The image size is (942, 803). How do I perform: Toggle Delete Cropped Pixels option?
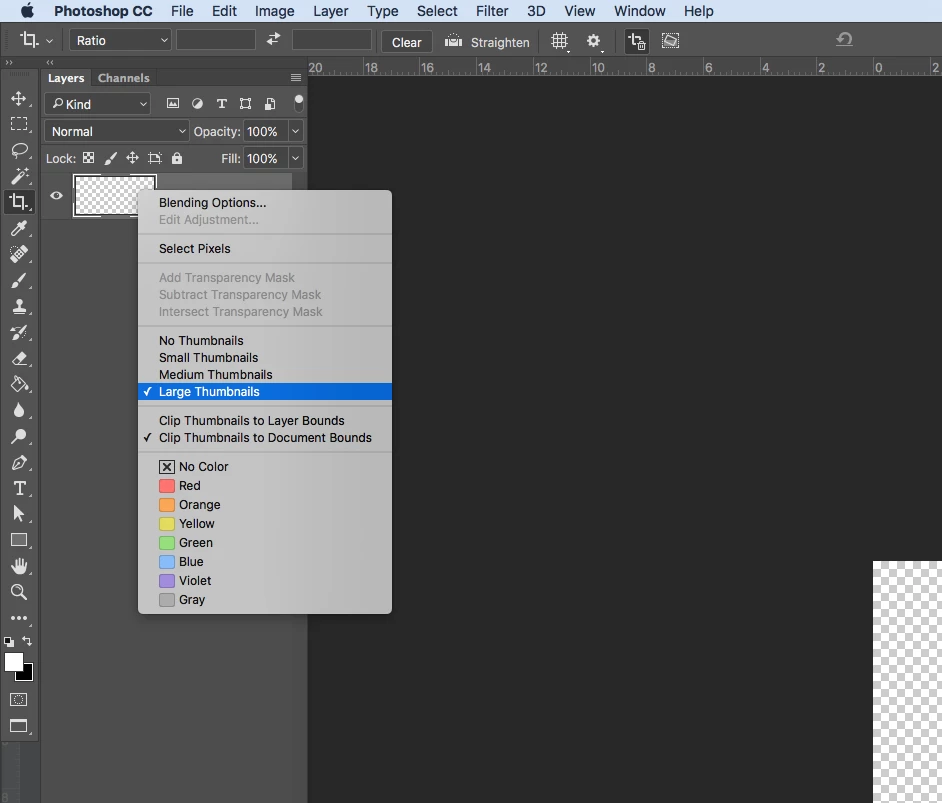(x=636, y=41)
